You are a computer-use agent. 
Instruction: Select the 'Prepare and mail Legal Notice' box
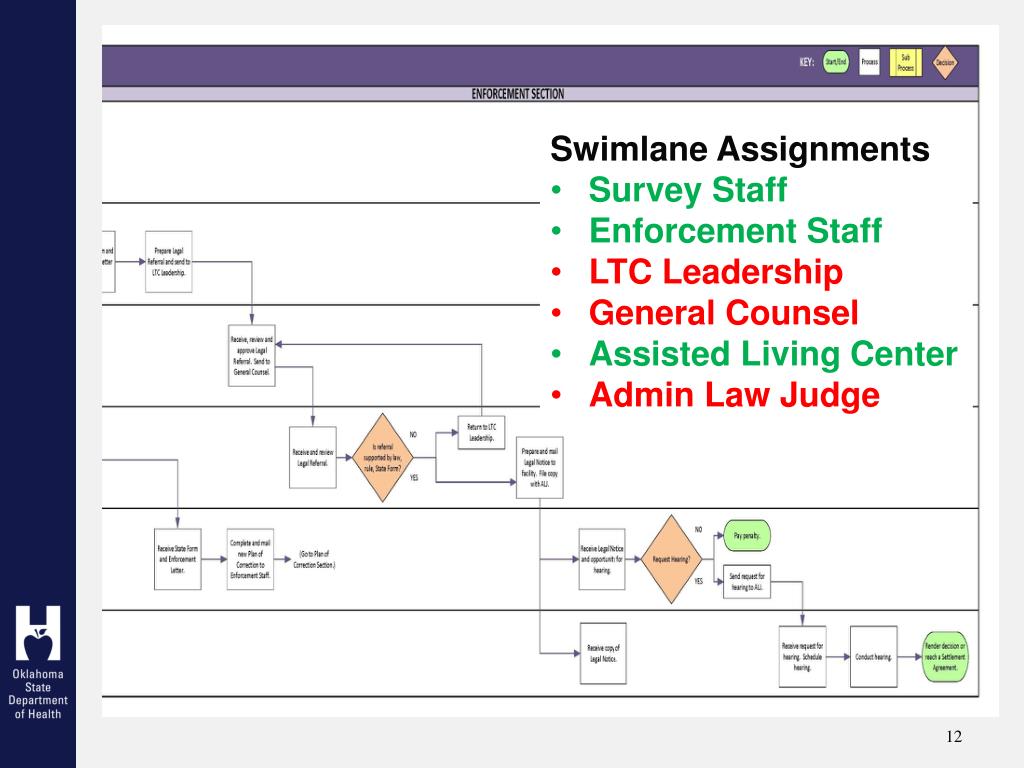[539, 468]
